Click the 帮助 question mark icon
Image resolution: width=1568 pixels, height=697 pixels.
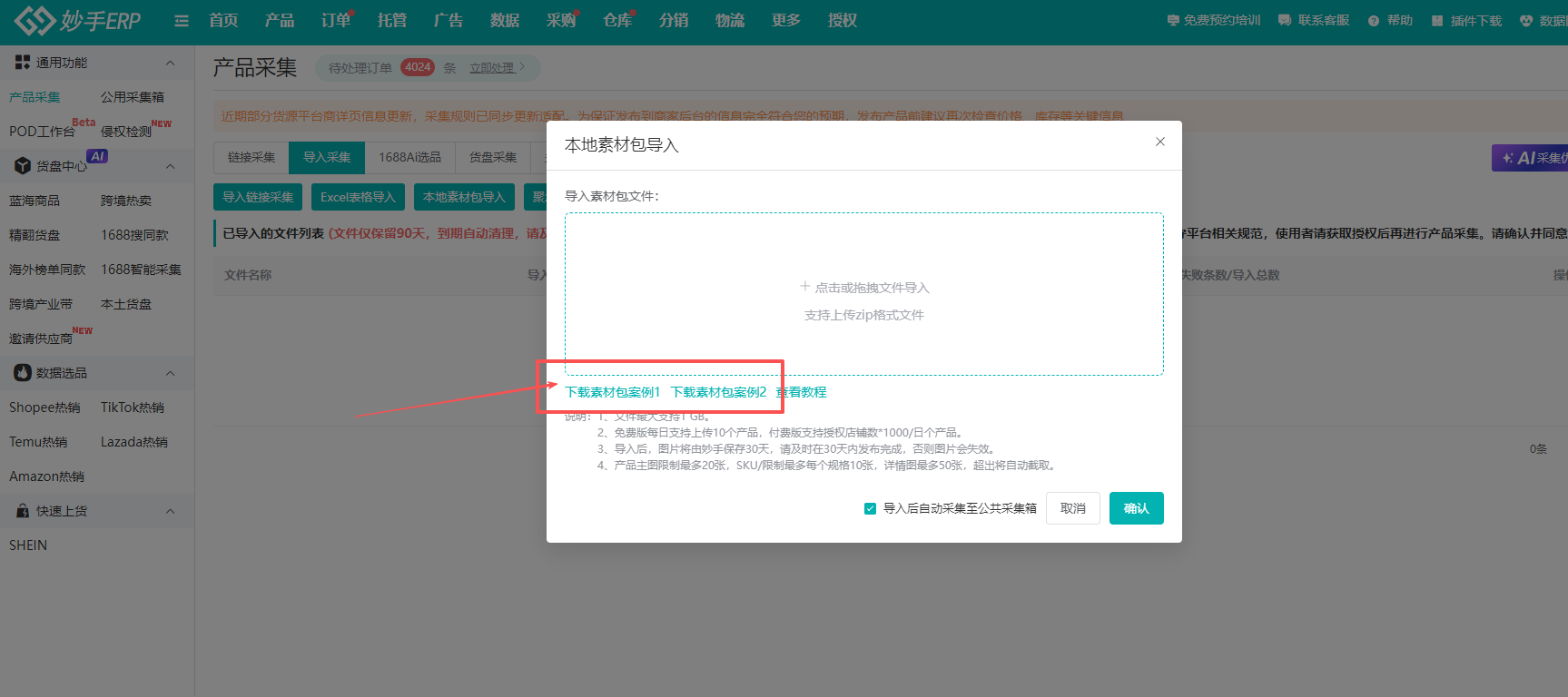click(x=1374, y=21)
